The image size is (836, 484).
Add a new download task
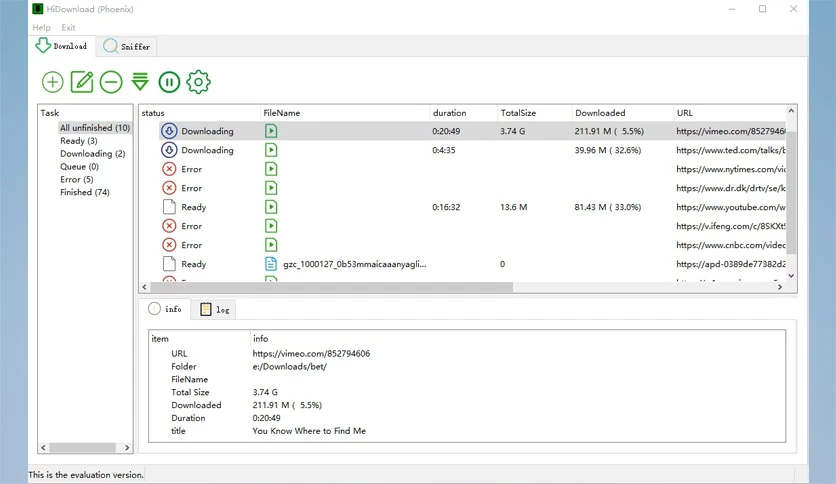click(52, 82)
